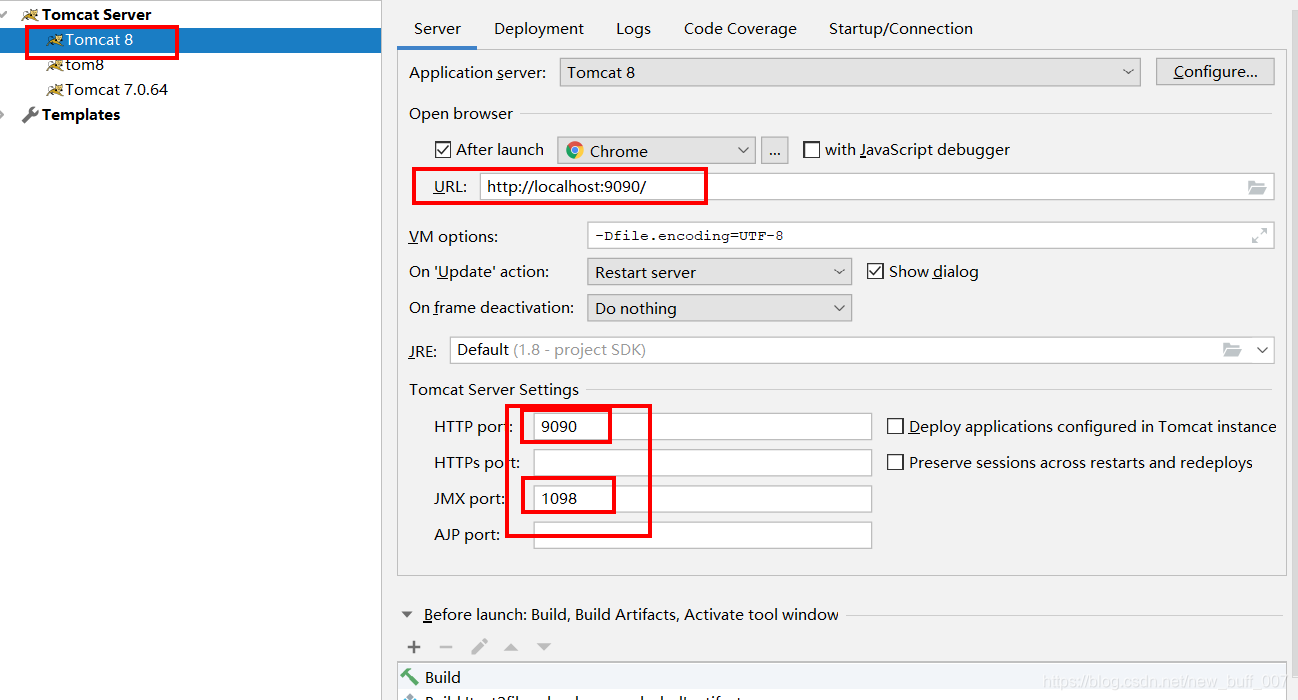Select the Tomcat 7.0.64 configuration
The image size is (1298, 700).
pyautogui.click(x=116, y=90)
